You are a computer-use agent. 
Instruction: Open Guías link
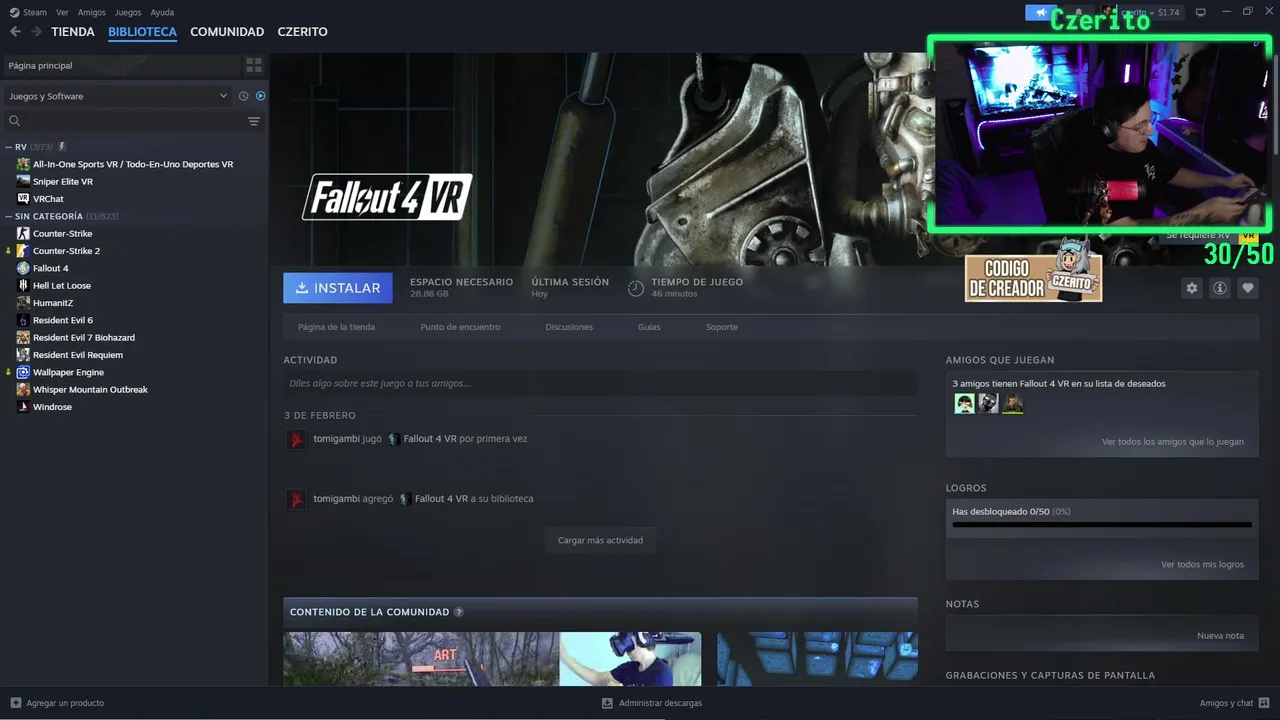pos(649,327)
